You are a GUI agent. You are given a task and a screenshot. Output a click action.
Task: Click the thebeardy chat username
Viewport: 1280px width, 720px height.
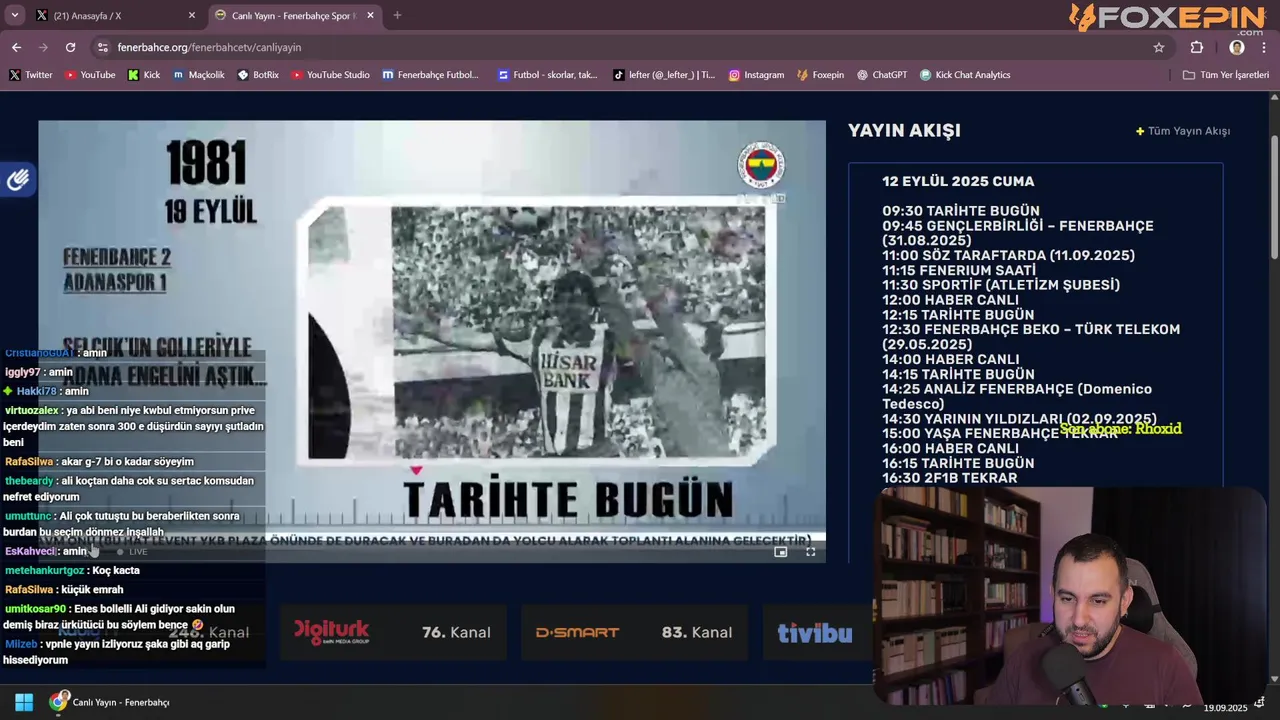[x=29, y=481]
